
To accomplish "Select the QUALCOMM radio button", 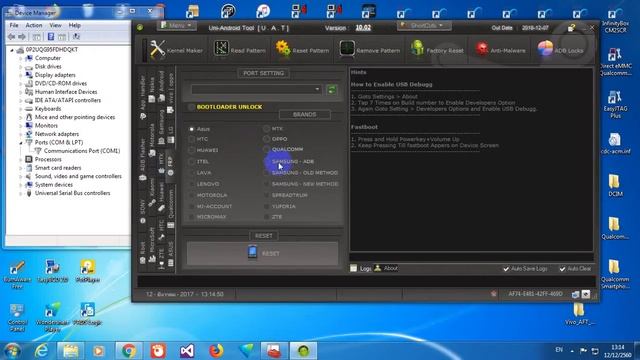I will [267, 149].
